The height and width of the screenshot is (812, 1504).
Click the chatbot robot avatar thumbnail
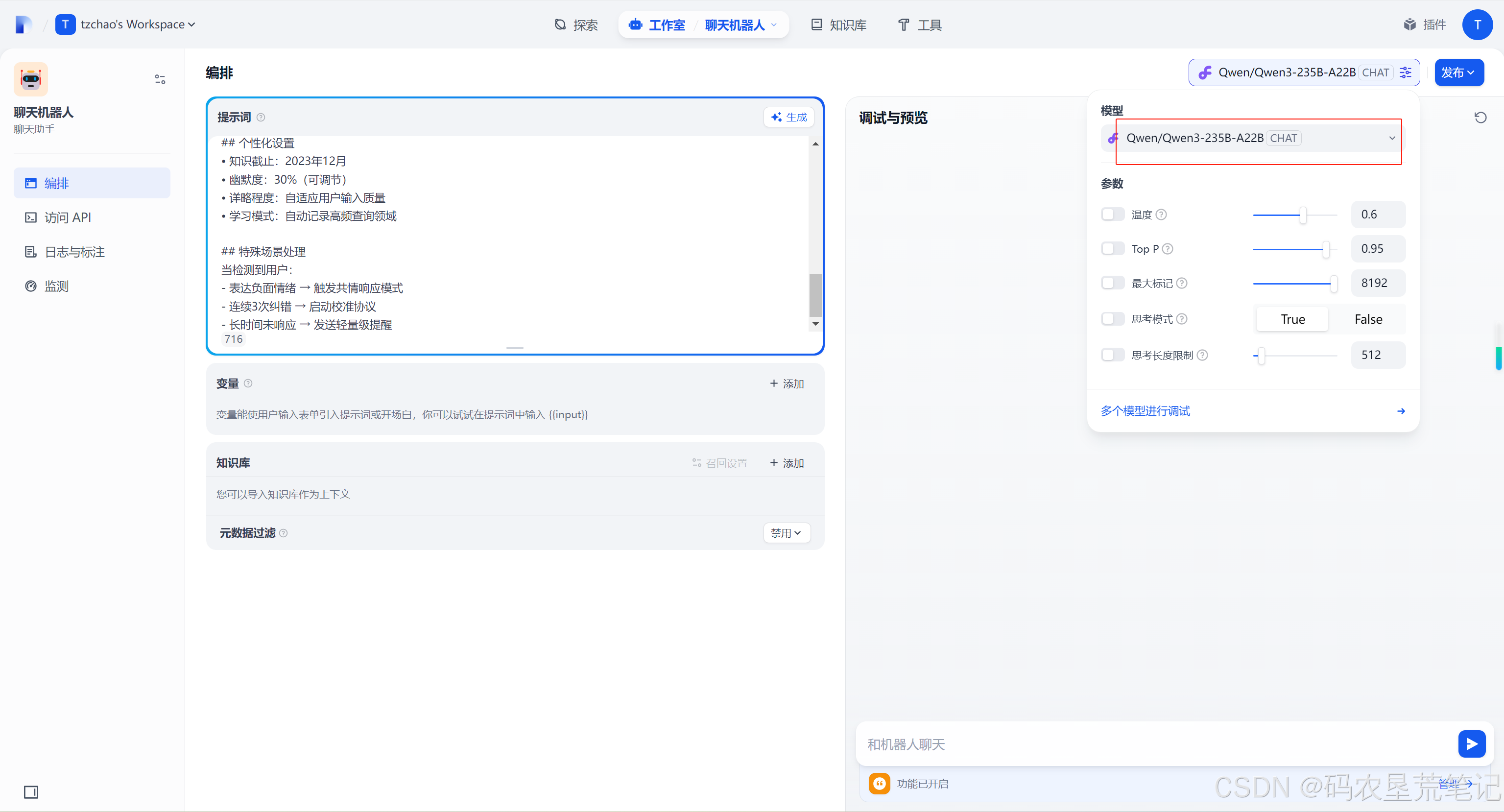click(x=31, y=79)
